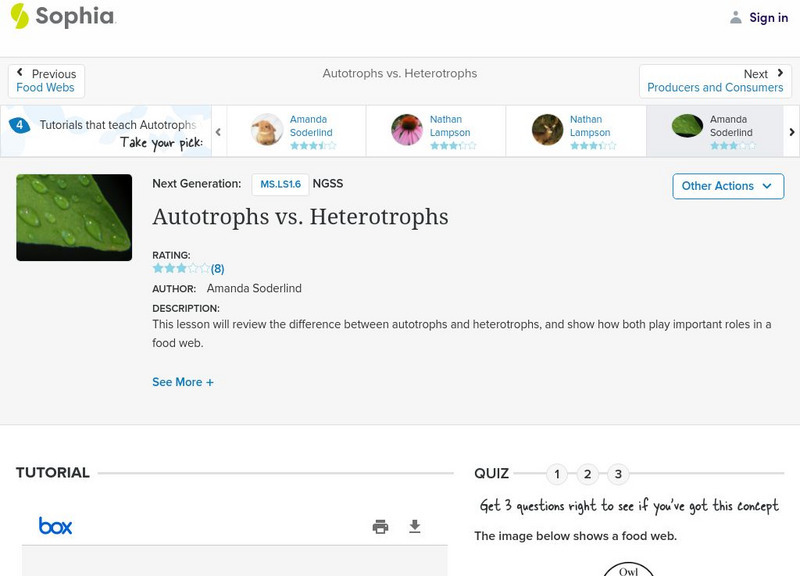Expand the description with See More +
Screen dimensions: 800x576
click(183, 382)
